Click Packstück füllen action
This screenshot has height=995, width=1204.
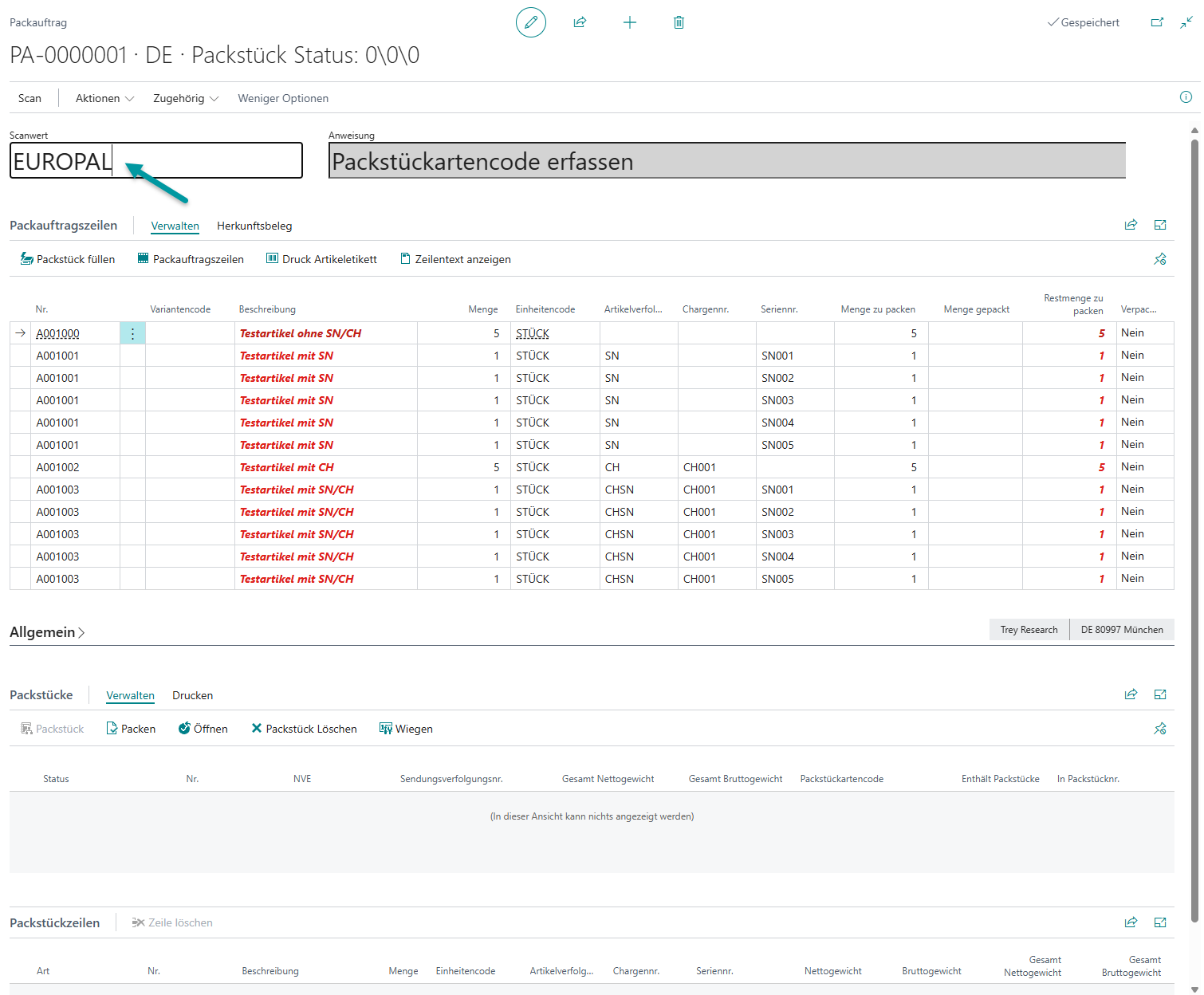(68, 259)
